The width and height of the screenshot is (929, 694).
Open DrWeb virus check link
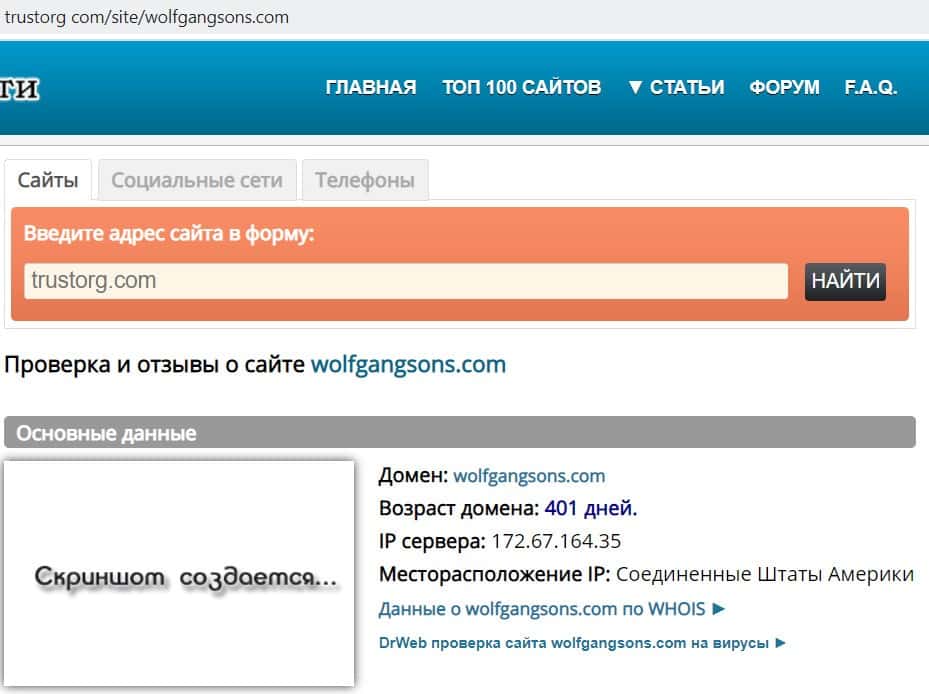pos(582,643)
